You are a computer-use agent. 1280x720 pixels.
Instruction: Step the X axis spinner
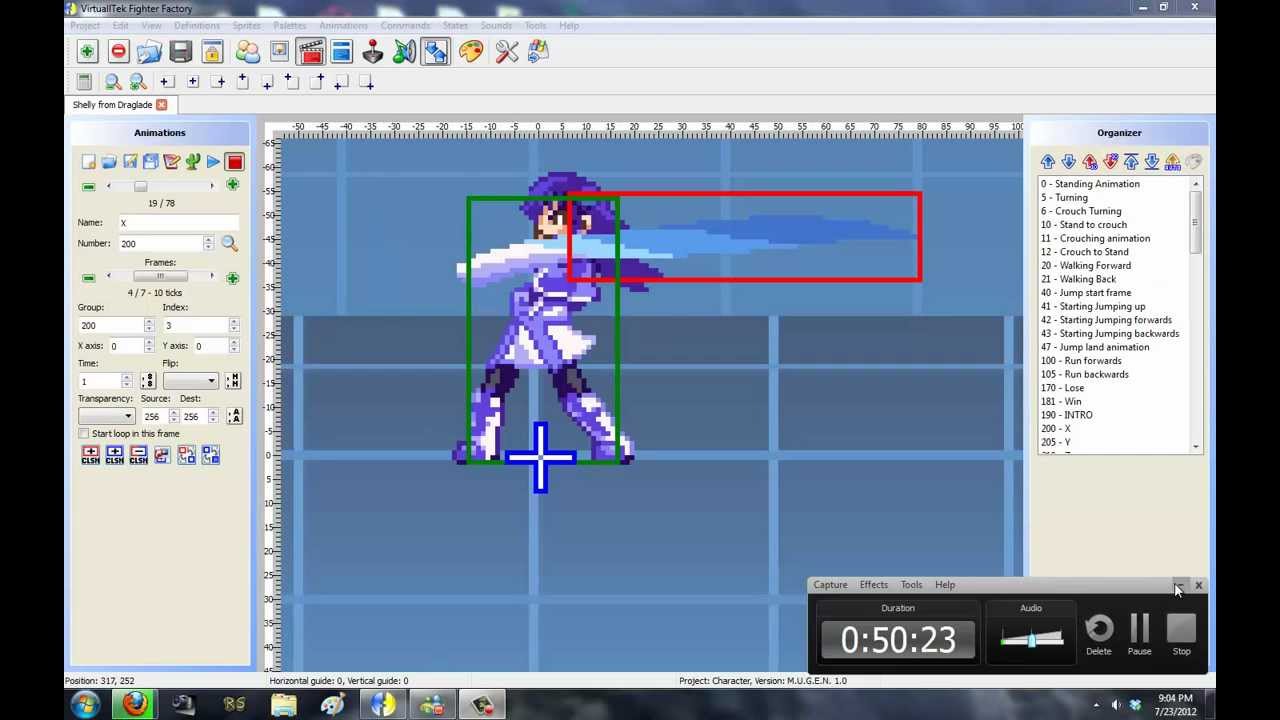coord(149,346)
